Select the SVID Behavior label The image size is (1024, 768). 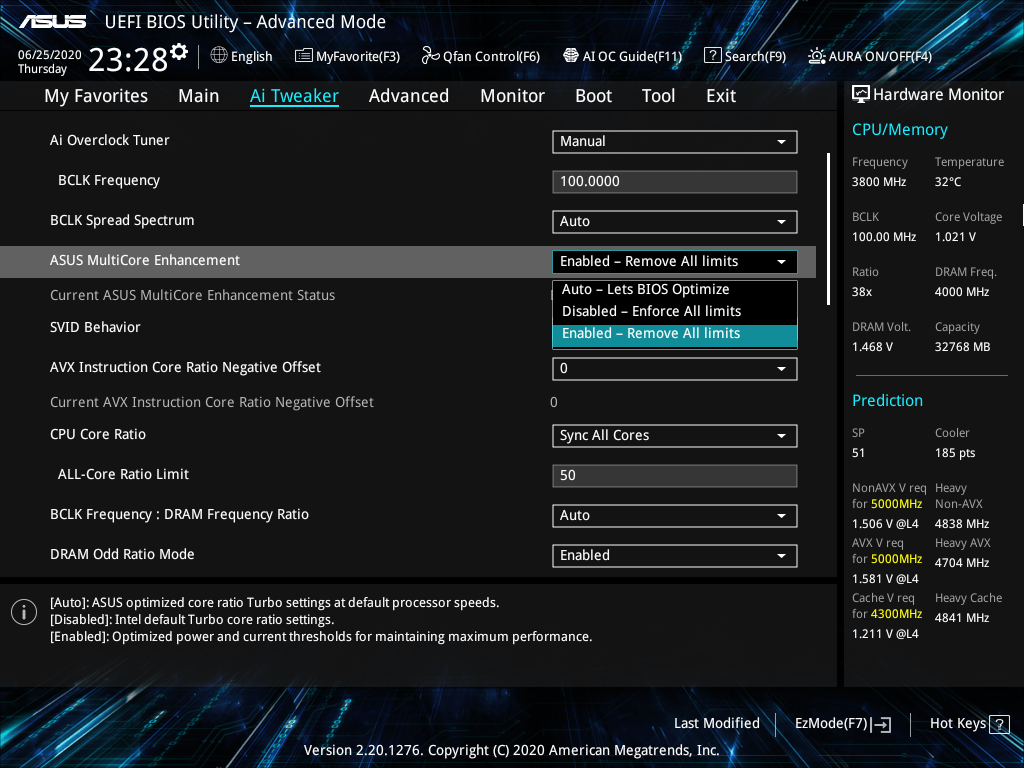[95, 327]
